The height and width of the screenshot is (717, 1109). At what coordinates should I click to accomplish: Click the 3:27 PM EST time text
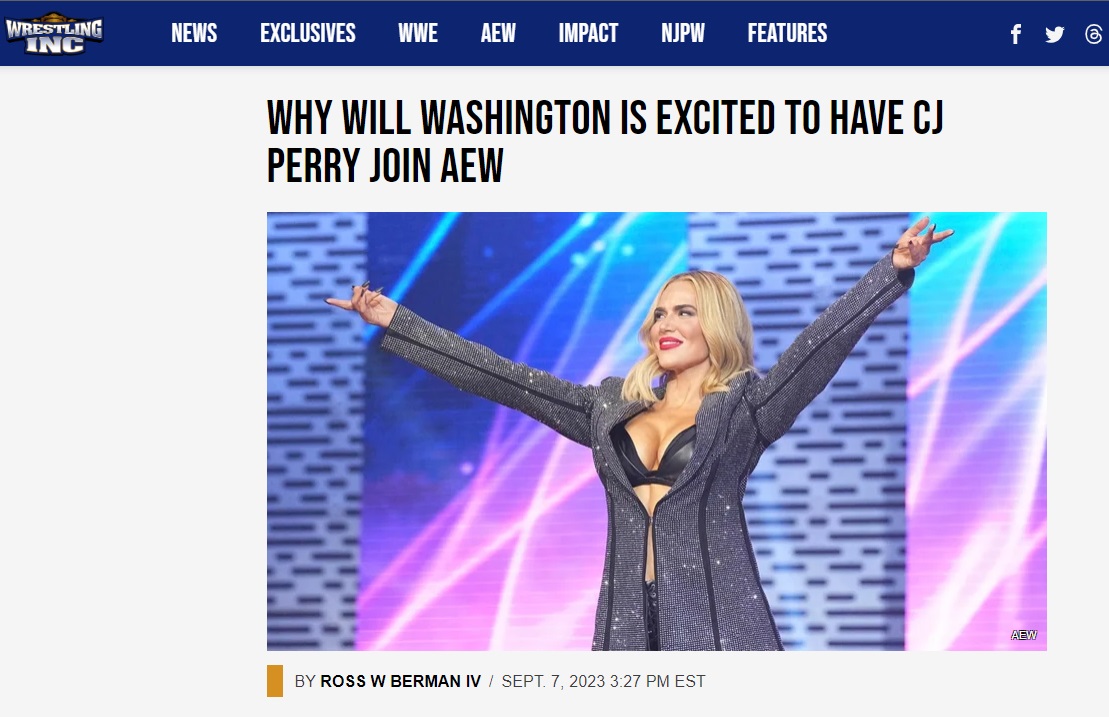click(x=658, y=681)
